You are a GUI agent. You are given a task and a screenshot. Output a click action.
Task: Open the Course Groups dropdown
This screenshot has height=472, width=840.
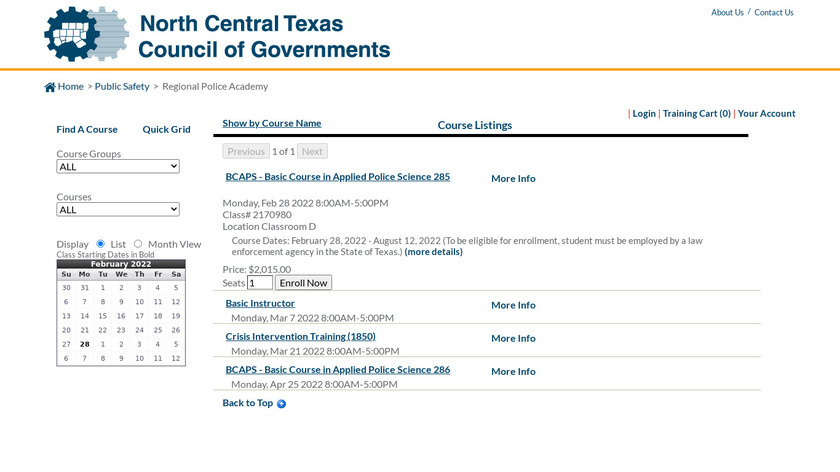coord(118,166)
